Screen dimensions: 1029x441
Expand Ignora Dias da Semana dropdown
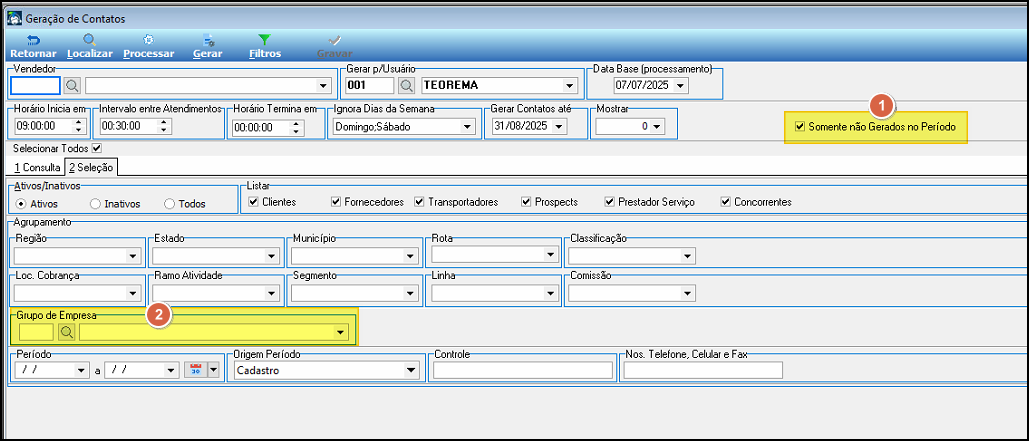pos(467,127)
